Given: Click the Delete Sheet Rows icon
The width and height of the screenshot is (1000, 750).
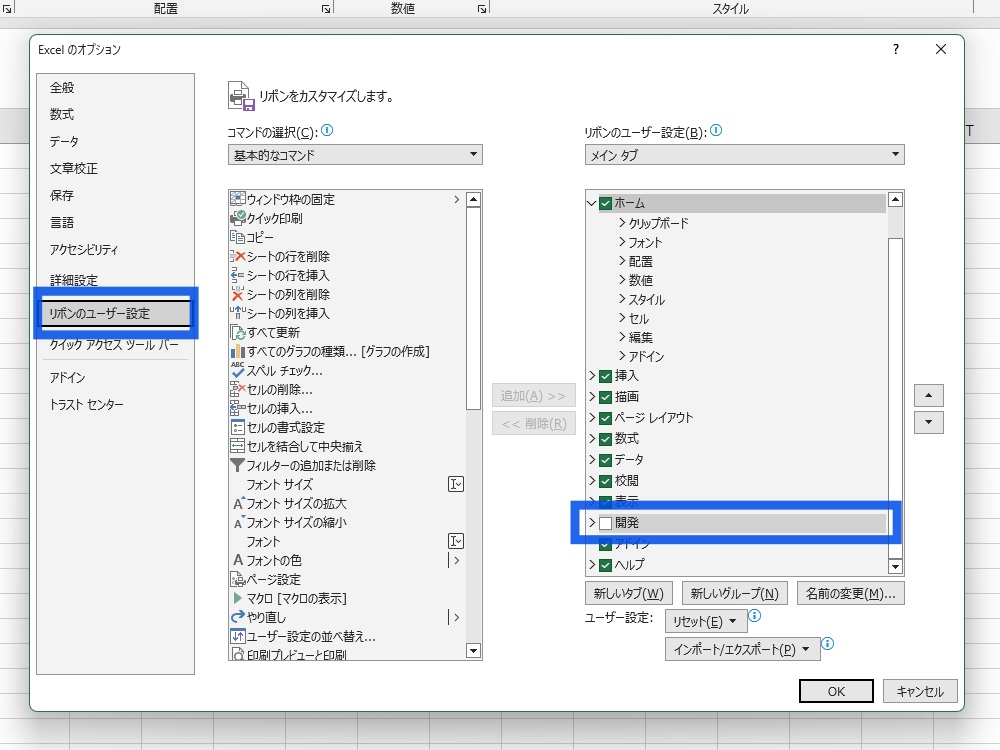Looking at the screenshot, I should (x=238, y=256).
